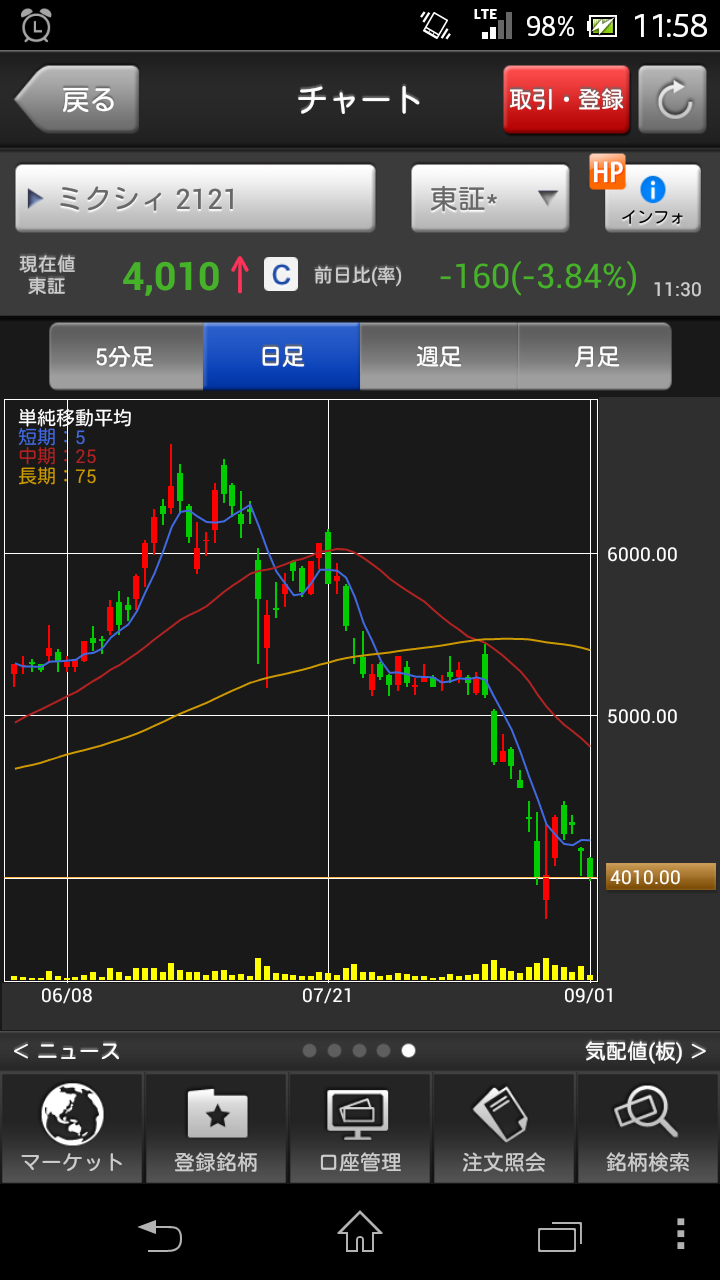Switch to the 月足 monthly tab
Viewport: 720px width, 1280px height.
(595, 356)
